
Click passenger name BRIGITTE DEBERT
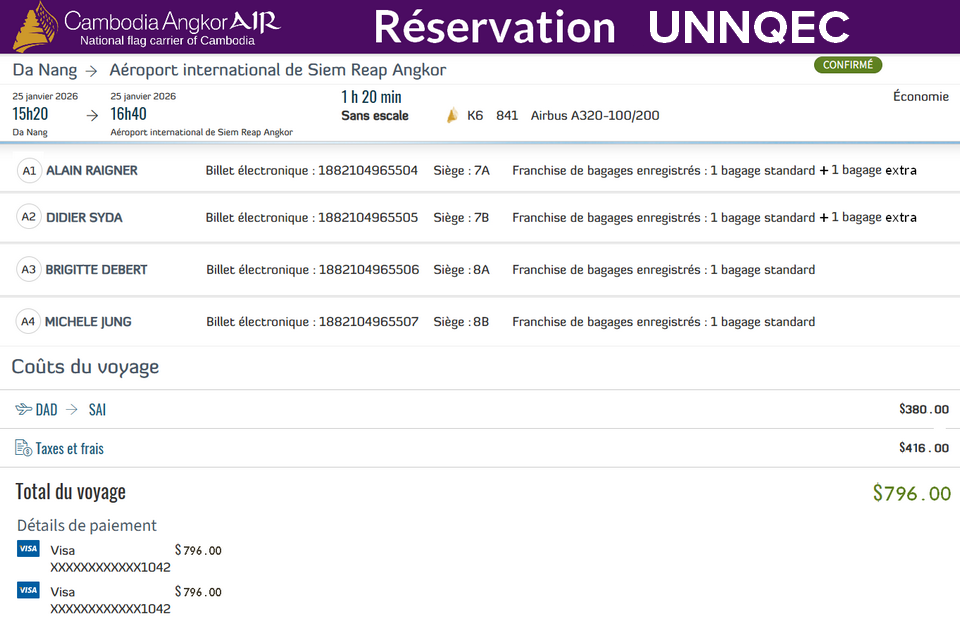[96, 270]
